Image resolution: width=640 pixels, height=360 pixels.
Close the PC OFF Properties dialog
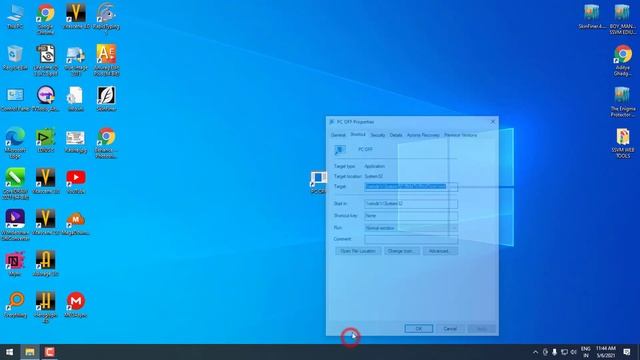(492, 122)
